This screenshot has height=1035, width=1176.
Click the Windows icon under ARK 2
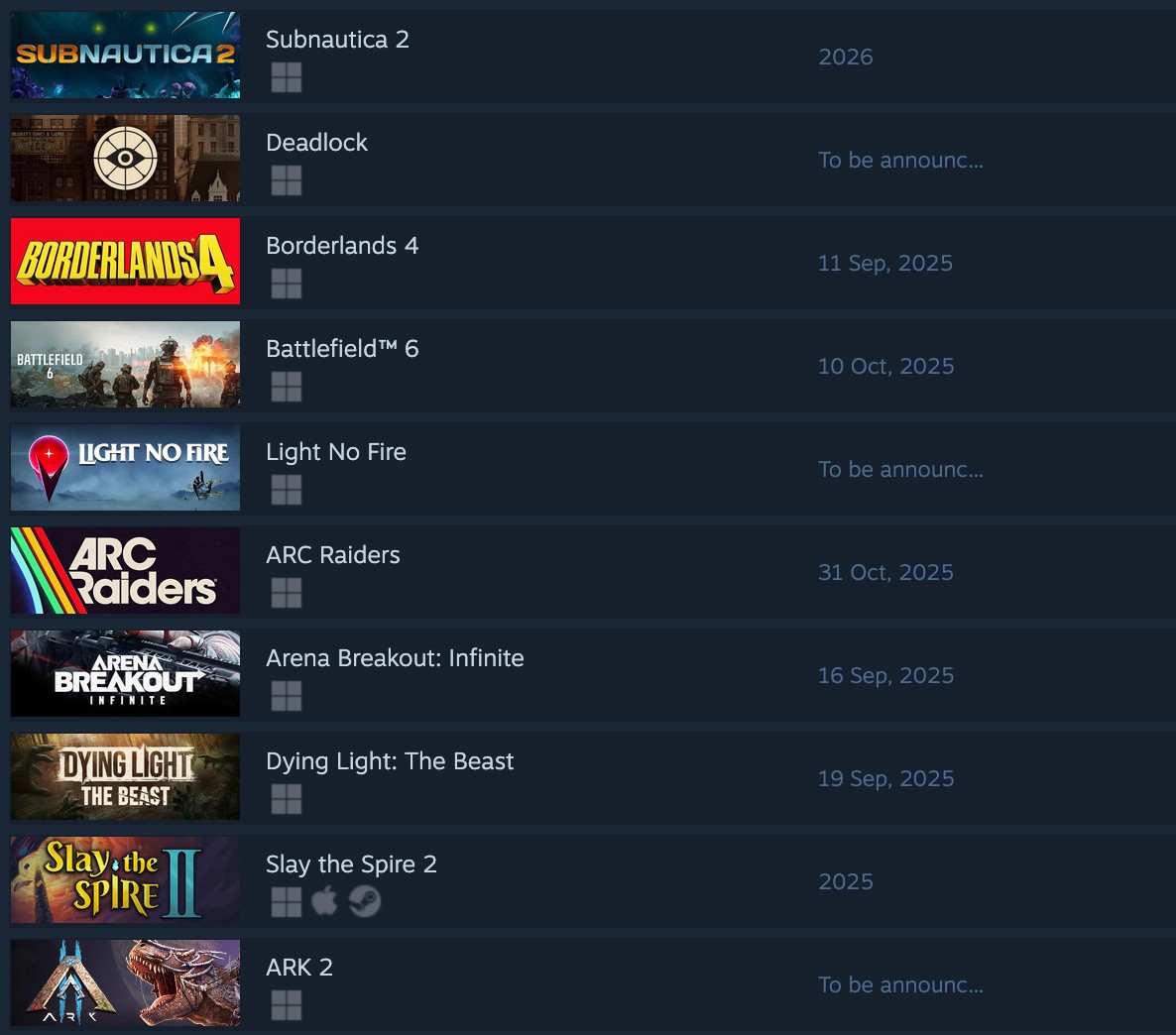coord(287,1005)
